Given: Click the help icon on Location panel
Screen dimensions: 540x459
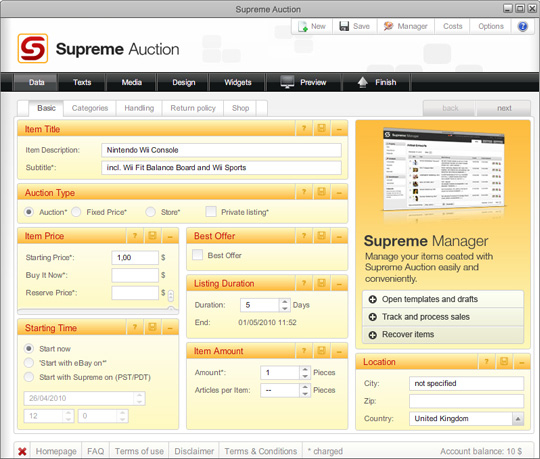Looking at the screenshot, I should (486, 362).
